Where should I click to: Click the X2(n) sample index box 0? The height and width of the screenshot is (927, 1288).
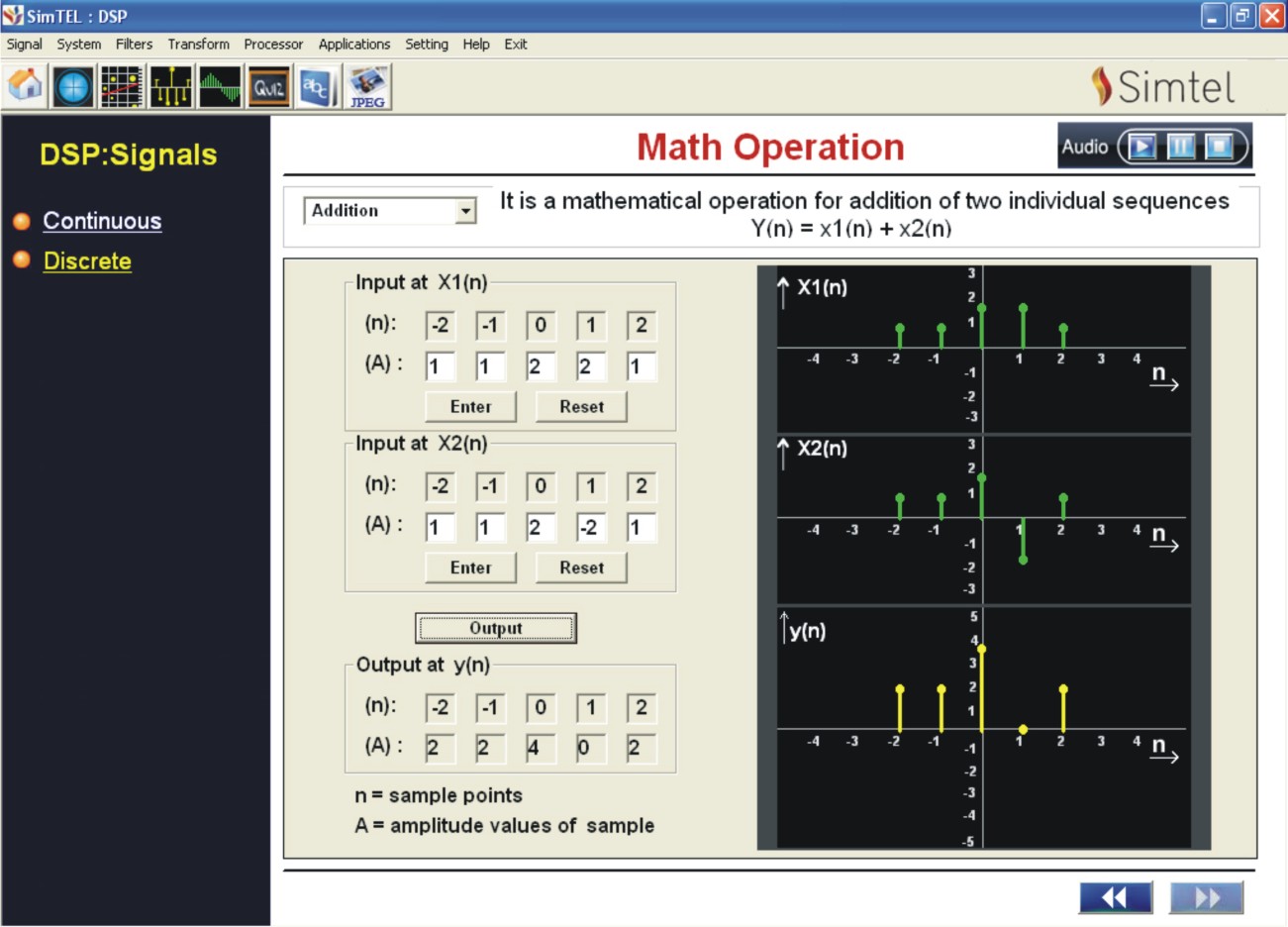(541, 486)
